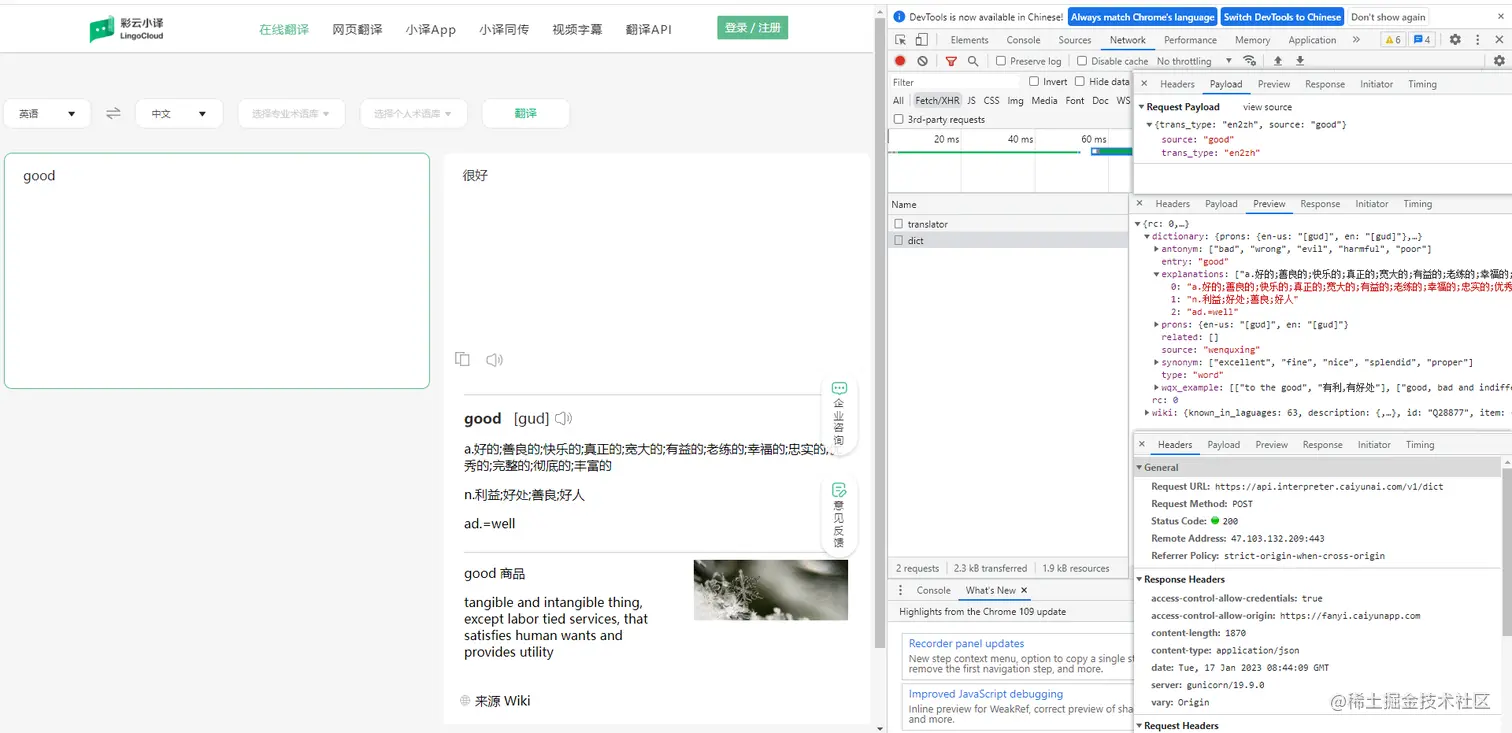Viewport: 1512px width, 733px height.
Task: Open 网页翻译 in the site navigation
Action: tap(357, 30)
